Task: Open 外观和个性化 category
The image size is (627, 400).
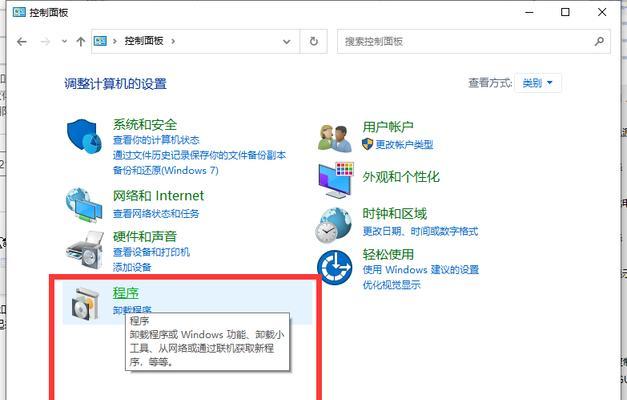Action: pyautogui.click(x=401, y=177)
